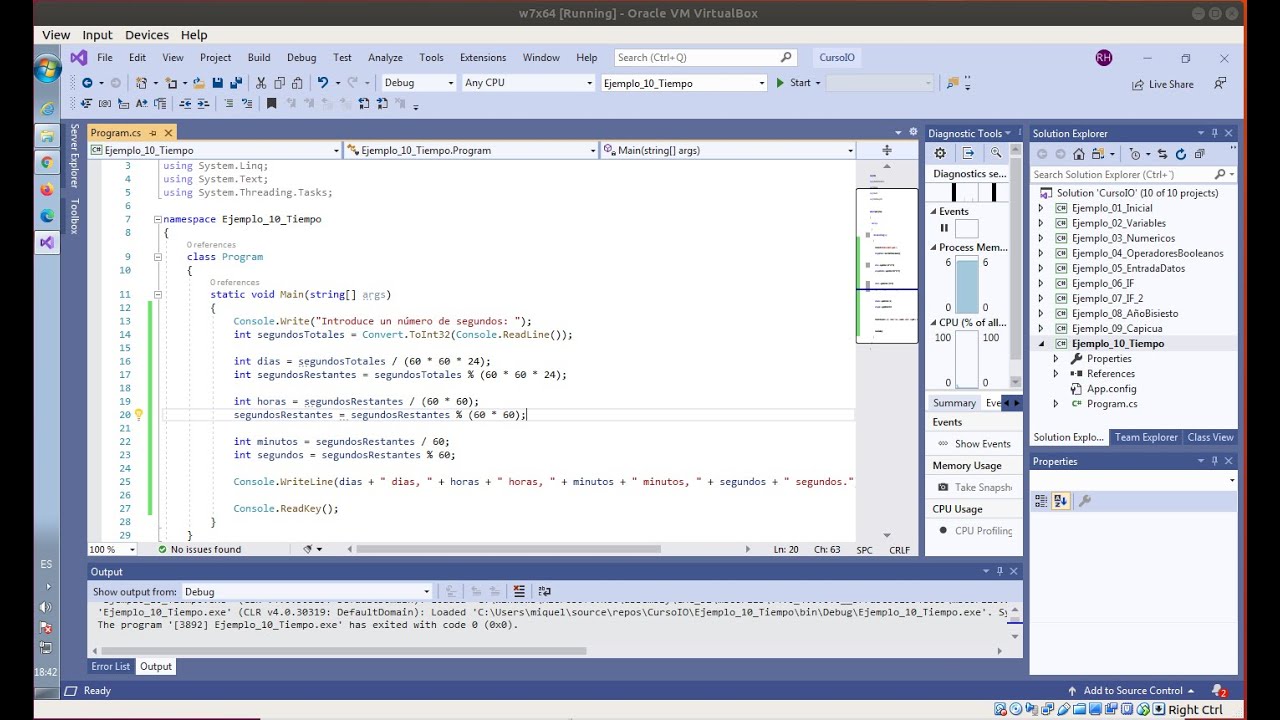
Task: Switch to the Team Explorer tab
Action: pyautogui.click(x=1146, y=437)
